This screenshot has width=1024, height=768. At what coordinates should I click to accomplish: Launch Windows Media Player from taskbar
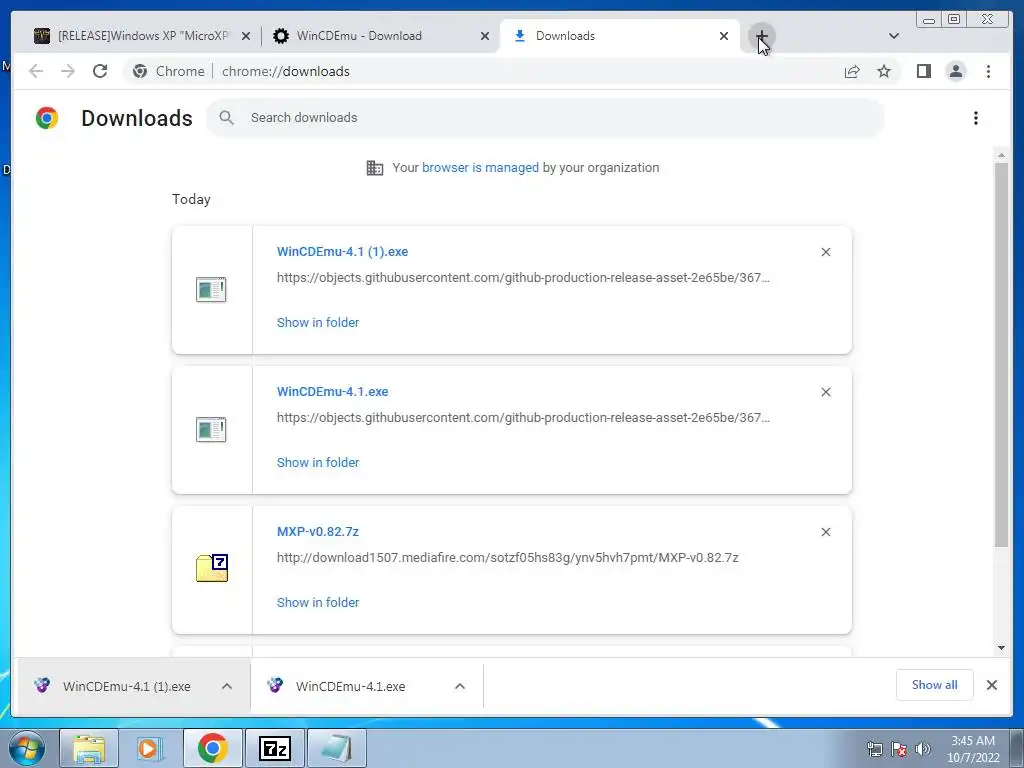click(150, 748)
